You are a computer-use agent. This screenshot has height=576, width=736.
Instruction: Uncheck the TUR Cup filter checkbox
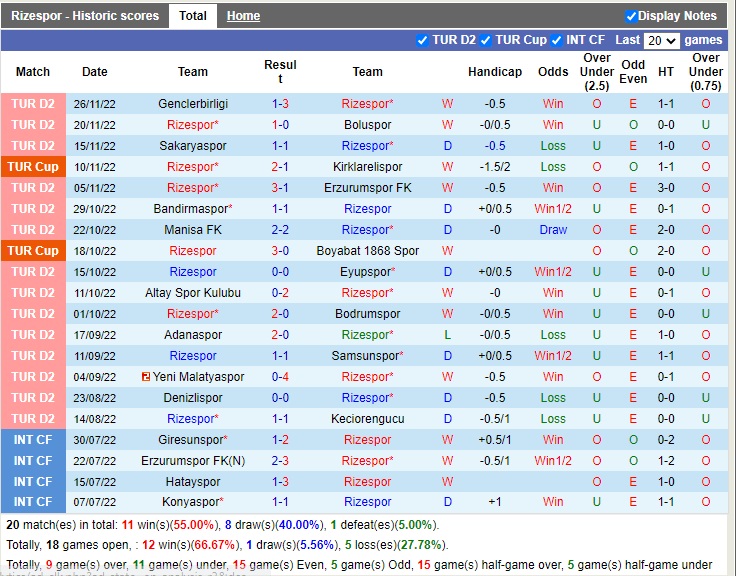(x=486, y=40)
